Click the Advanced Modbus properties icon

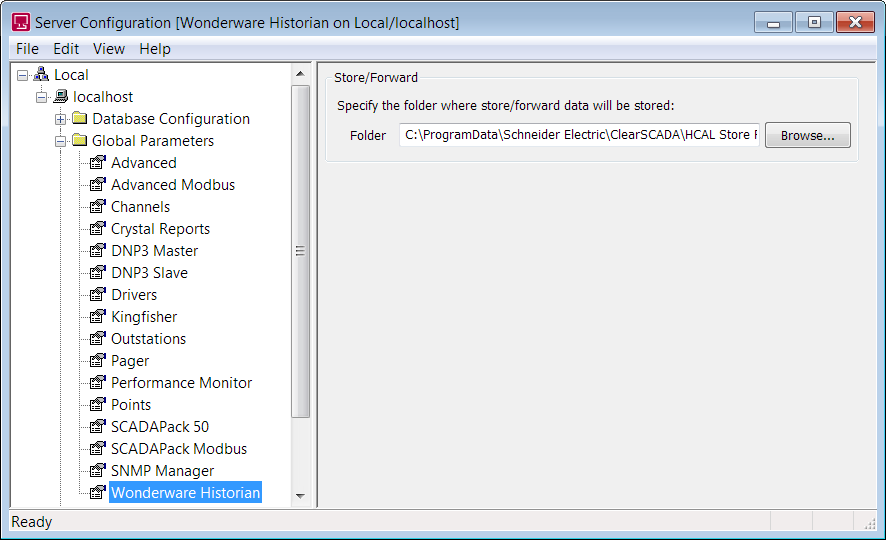click(98, 184)
